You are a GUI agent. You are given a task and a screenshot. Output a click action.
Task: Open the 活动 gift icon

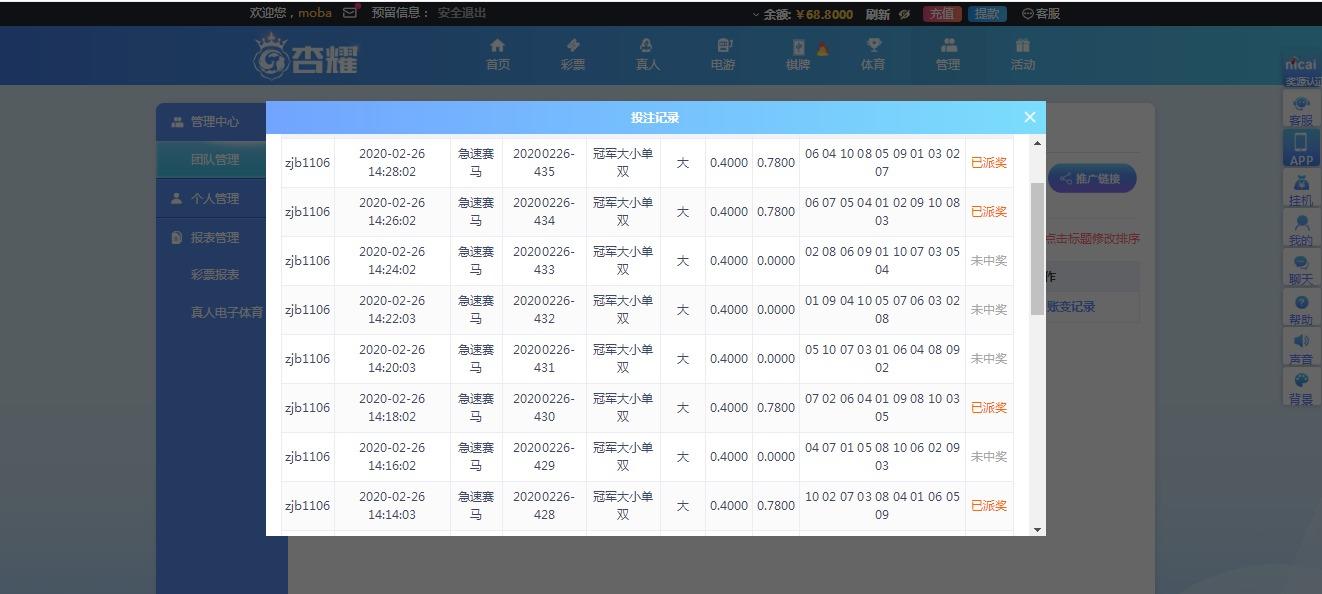click(1022, 46)
